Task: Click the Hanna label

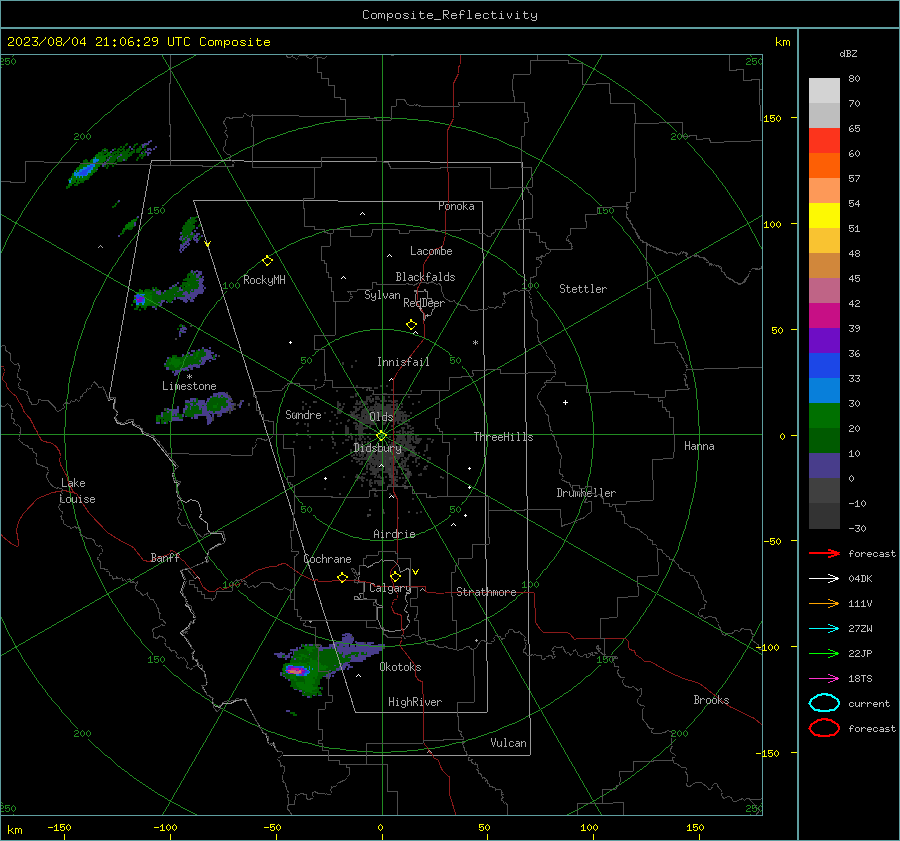Action: coord(699,446)
